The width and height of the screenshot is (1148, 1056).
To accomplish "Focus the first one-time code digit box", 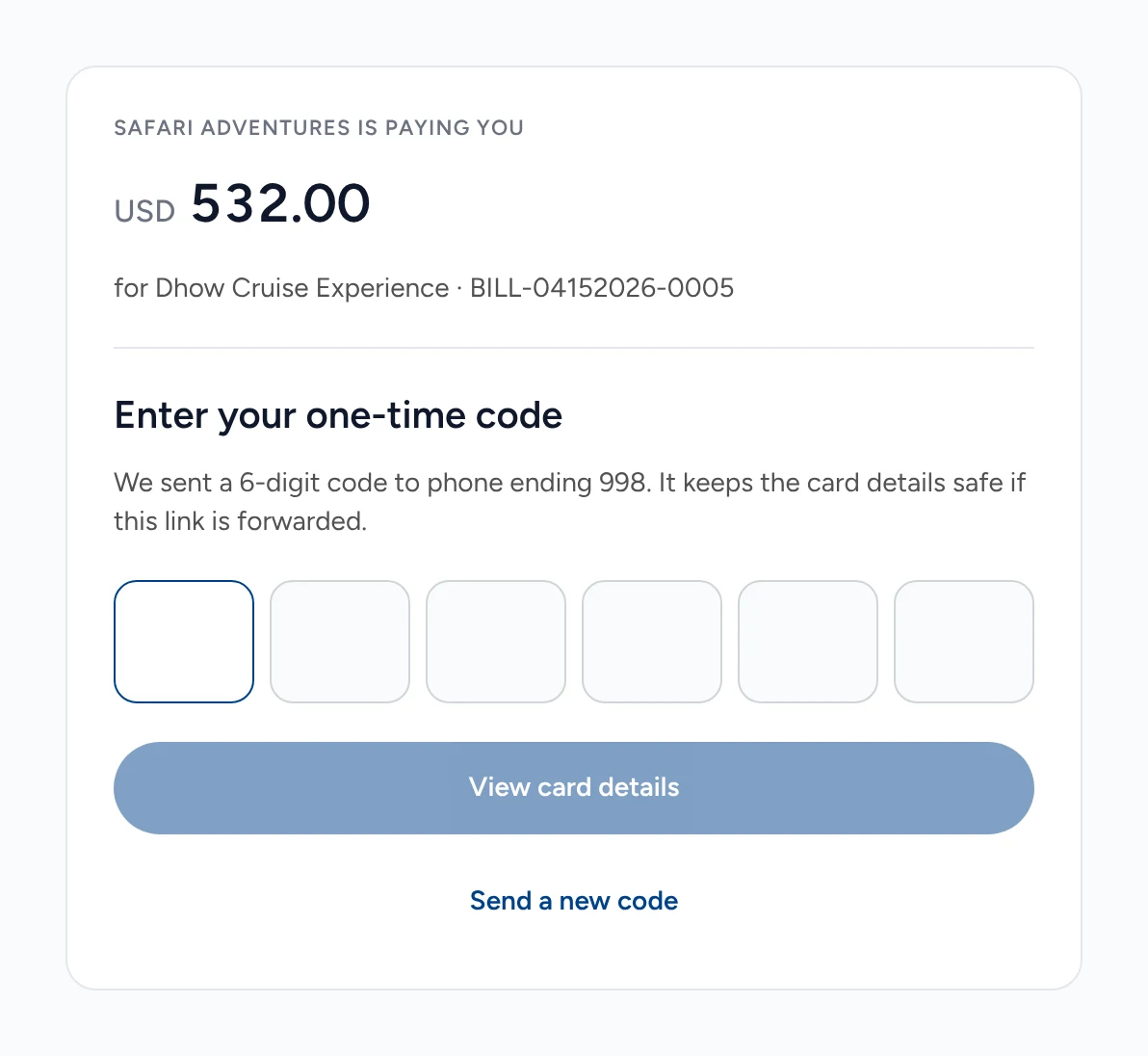I will tap(184, 642).
